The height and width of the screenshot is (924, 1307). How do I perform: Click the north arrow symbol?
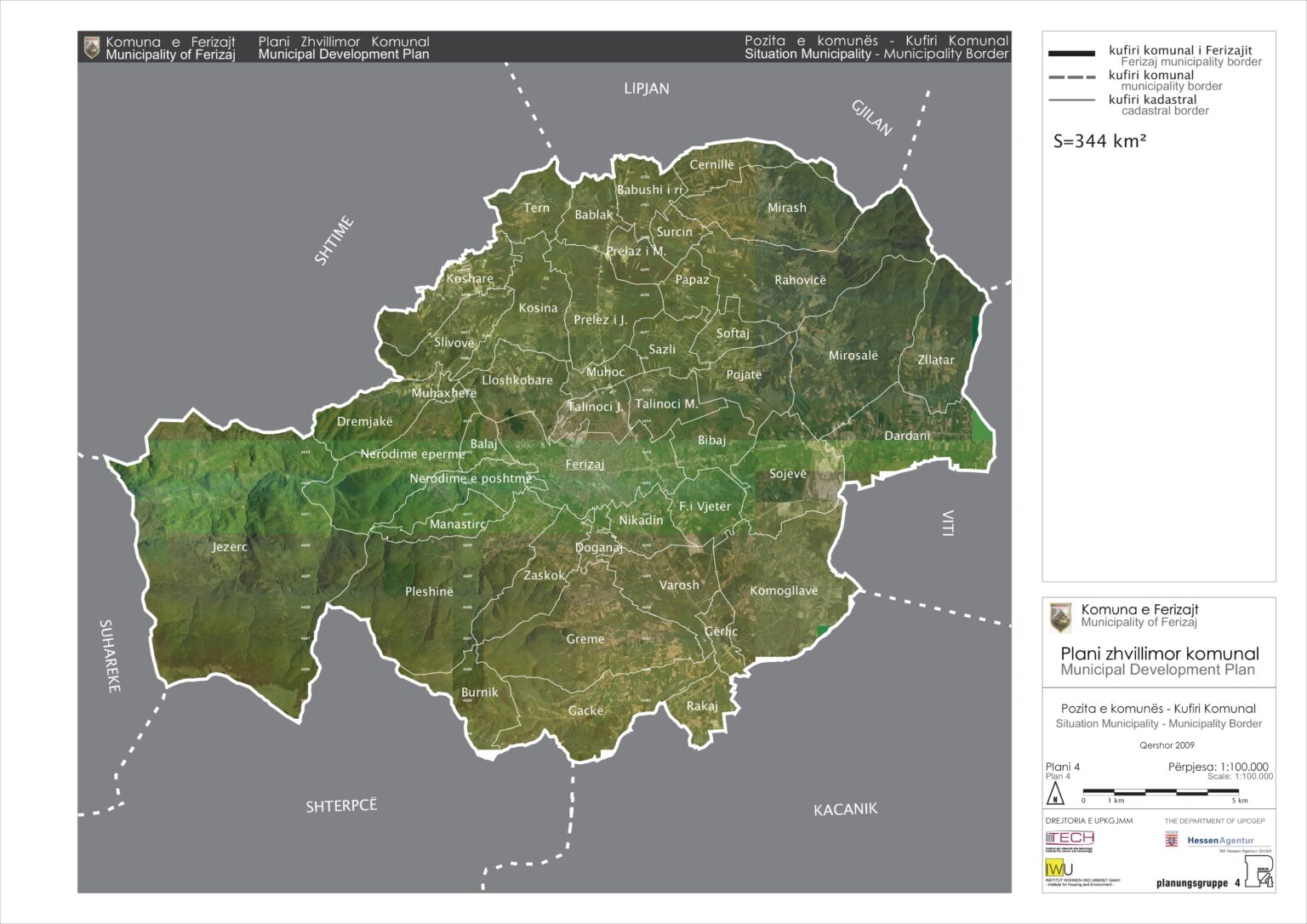(1055, 796)
